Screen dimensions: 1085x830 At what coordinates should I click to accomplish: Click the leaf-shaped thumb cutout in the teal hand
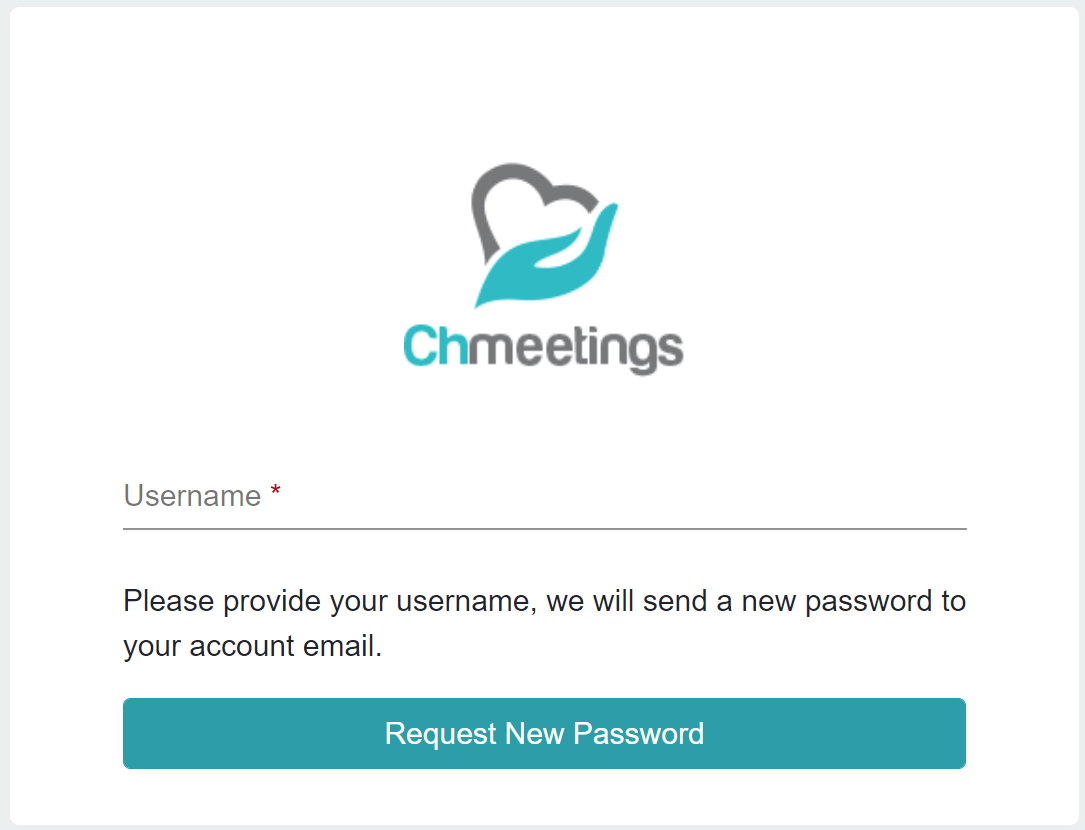pyautogui.click(x=558, y=249)
